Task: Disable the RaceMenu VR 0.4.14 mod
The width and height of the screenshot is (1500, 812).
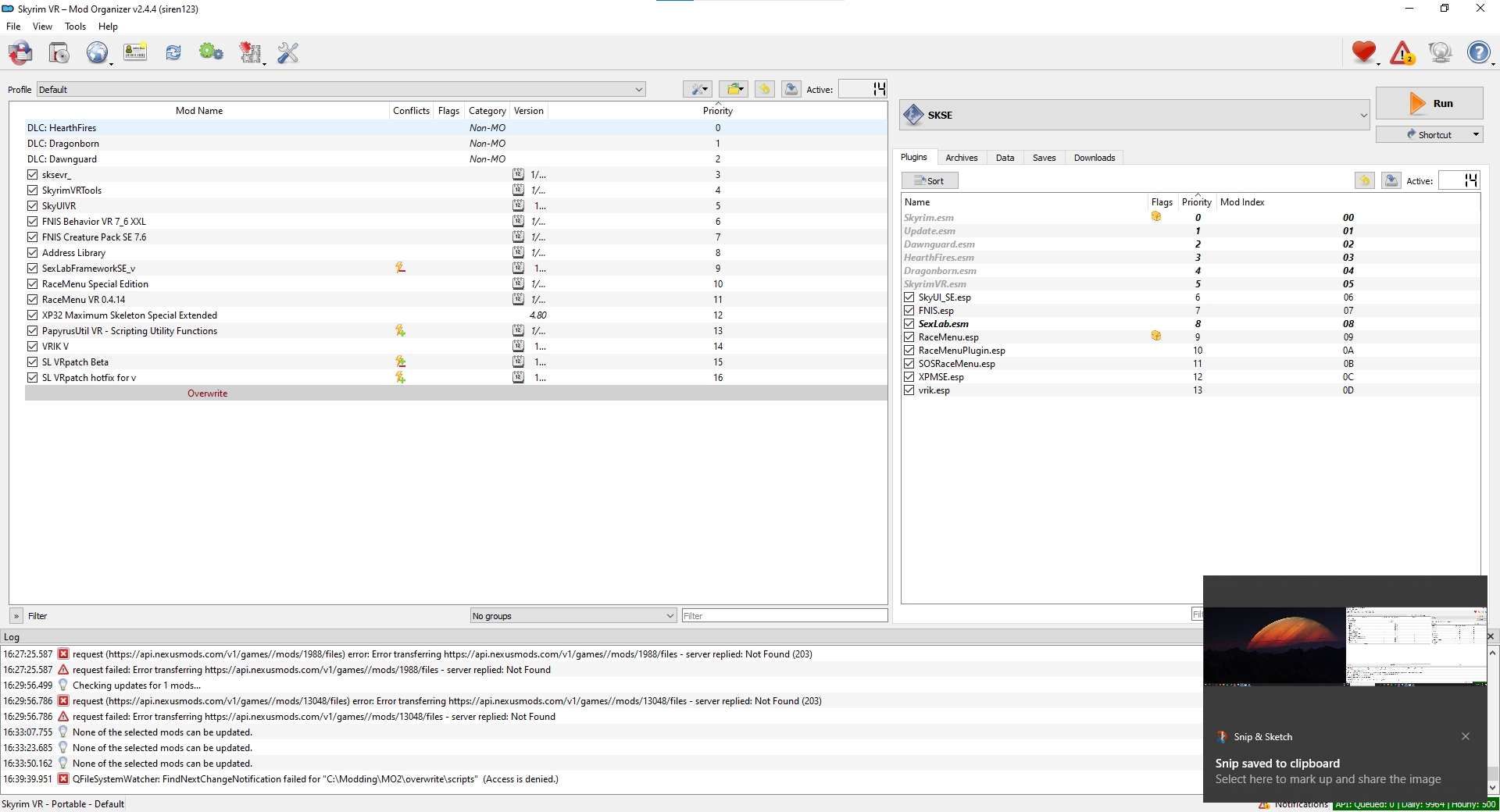Action: [32, 300]
